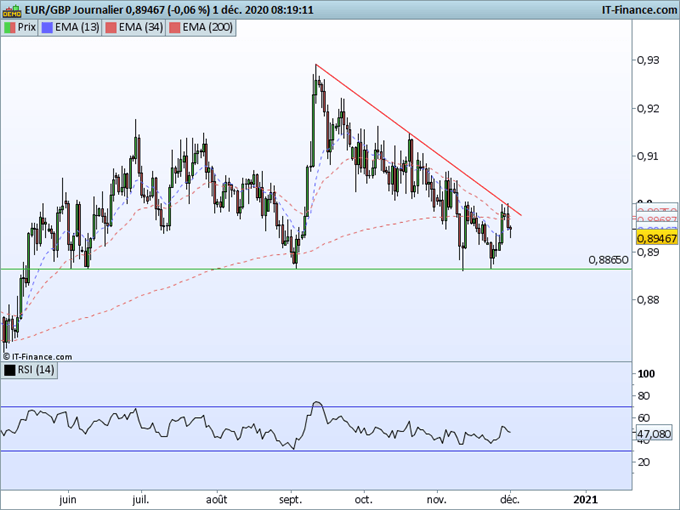Click the 0,93 price axis label
The width and height of the screenshot is (680, 510).
coord(648,60)
